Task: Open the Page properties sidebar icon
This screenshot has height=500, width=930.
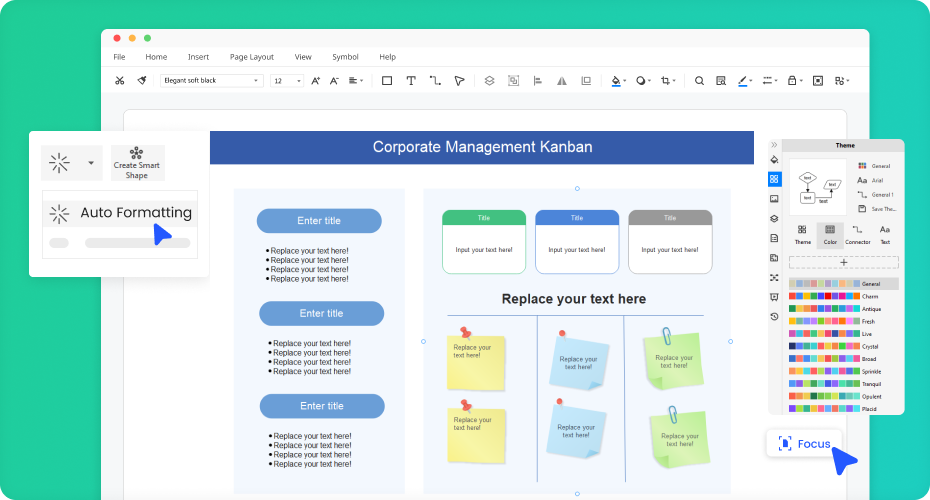Action: pyautogui.click(x=774, y=238)
